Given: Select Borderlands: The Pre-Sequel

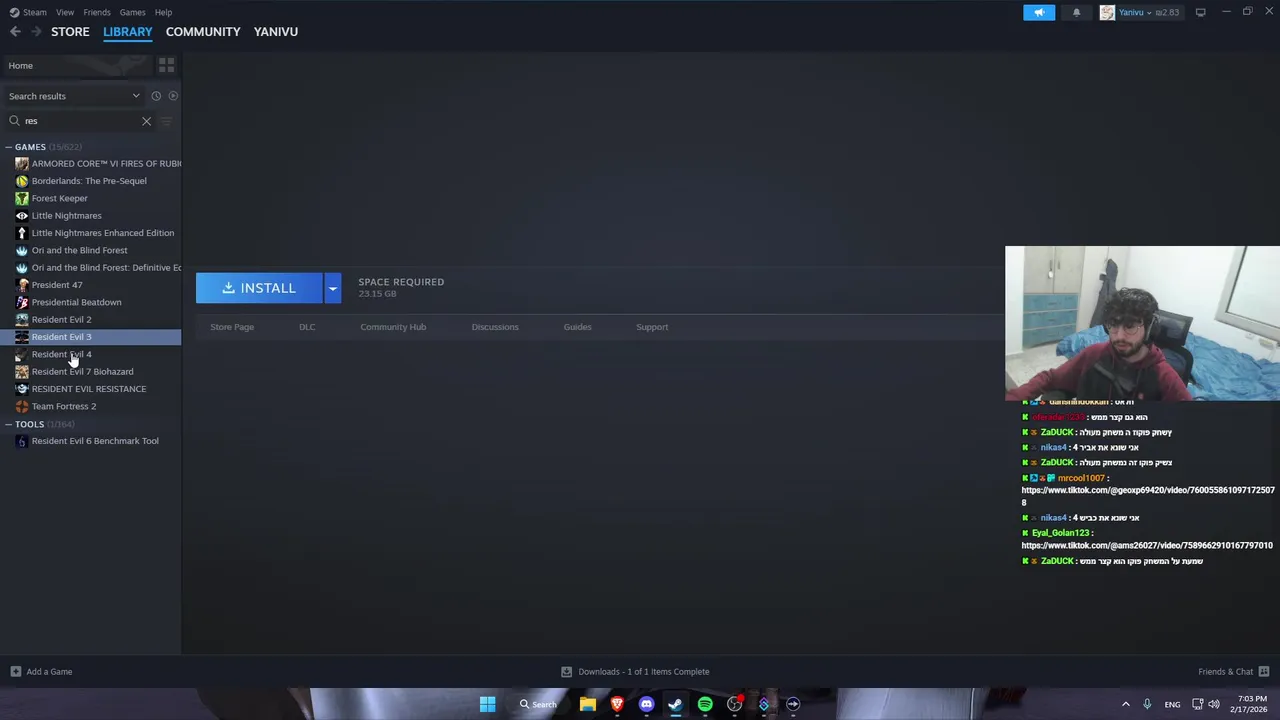Looking at the screenshot, I should pyautogui.click(x=91, y=181).
